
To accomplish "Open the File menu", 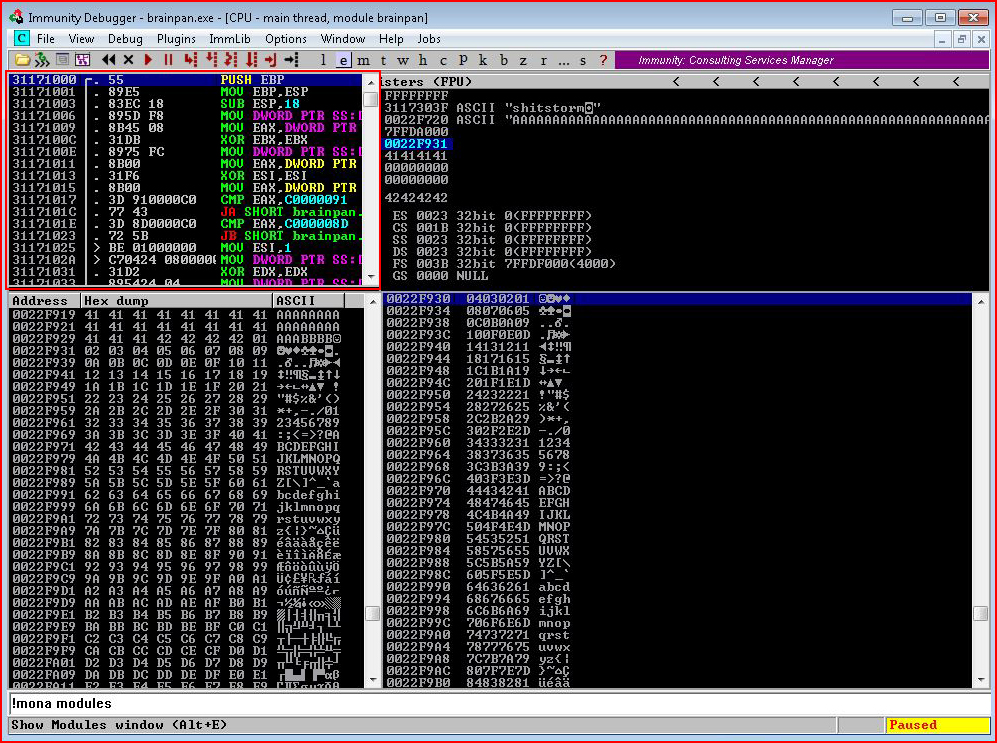I will click(46, 39).
